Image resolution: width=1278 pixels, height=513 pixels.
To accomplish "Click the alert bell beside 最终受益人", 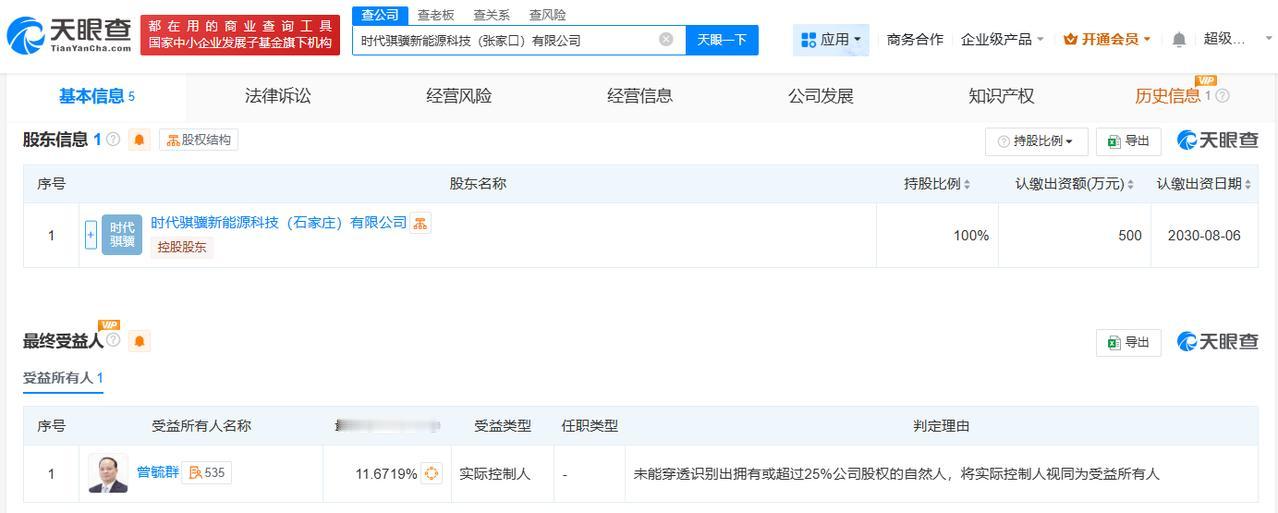I will (x=140, y=341).
